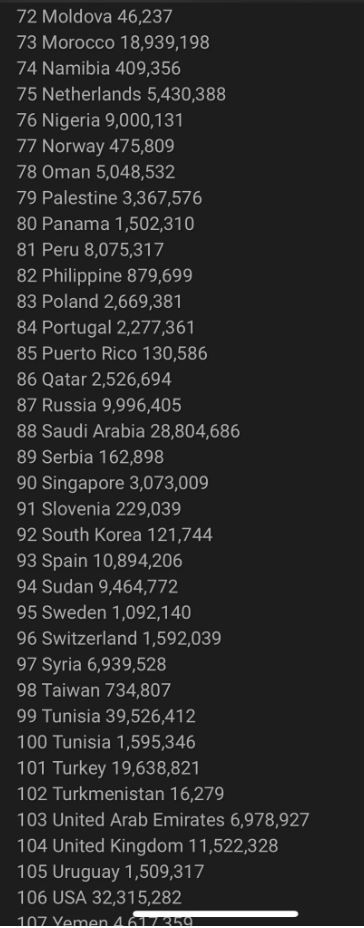364x928 pixels.
Task: Select the Saudi Arabia 28,804,686 row
Action: click(x=128, y=431)
